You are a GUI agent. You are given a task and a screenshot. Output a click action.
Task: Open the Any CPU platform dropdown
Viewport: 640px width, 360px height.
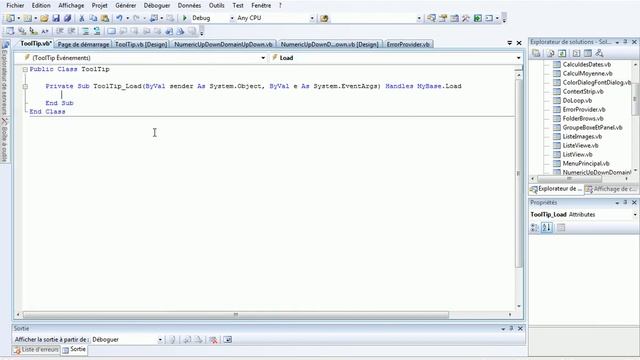(312, 18)
